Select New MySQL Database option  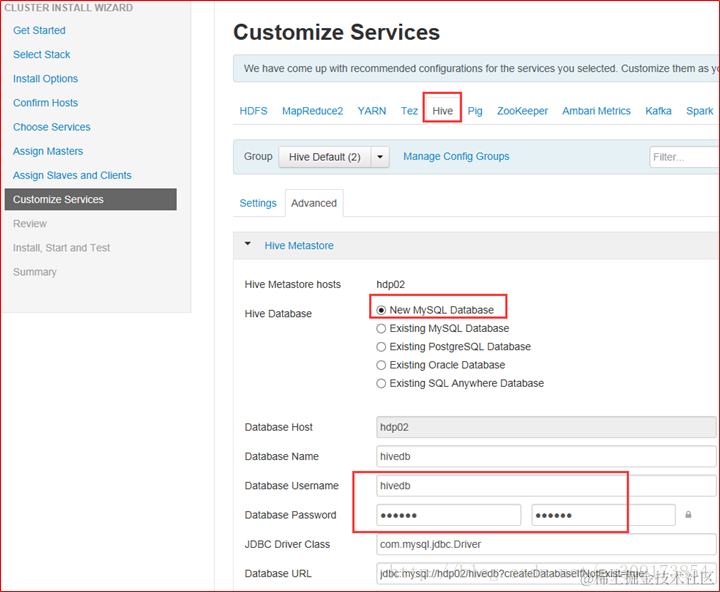[381, 310]
